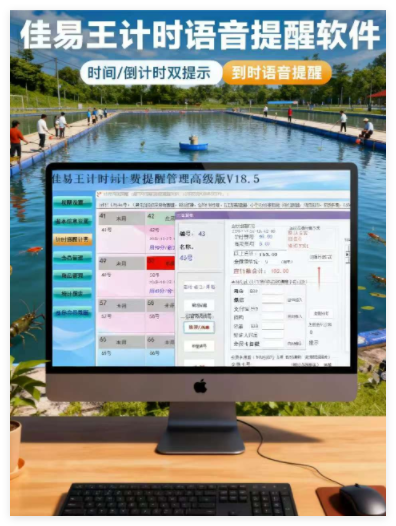This screenshot has height=526, width=396.
Task: Open the 统计报表 sidebar button
Action: click(73, 294)
